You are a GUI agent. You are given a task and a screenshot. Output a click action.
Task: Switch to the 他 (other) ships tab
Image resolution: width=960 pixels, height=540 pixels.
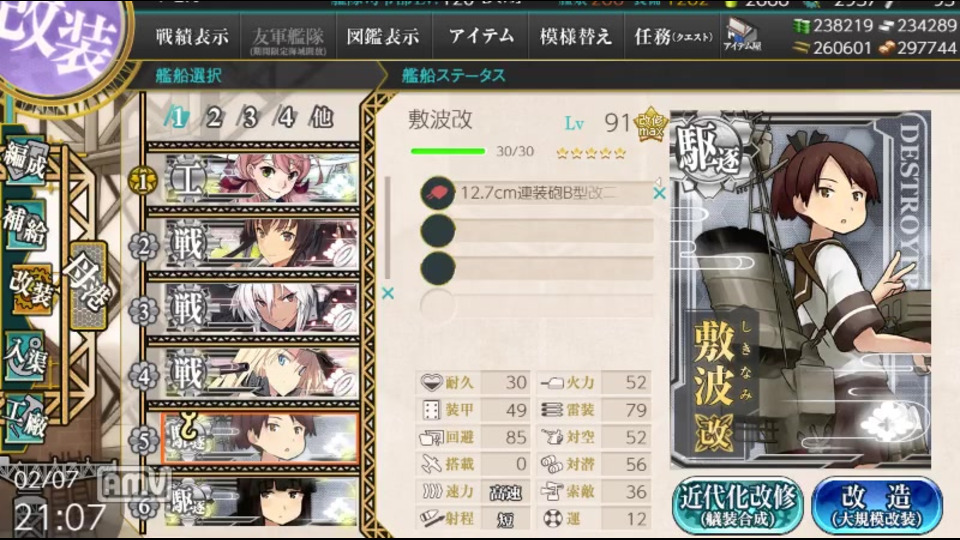(x=321, y=116)
